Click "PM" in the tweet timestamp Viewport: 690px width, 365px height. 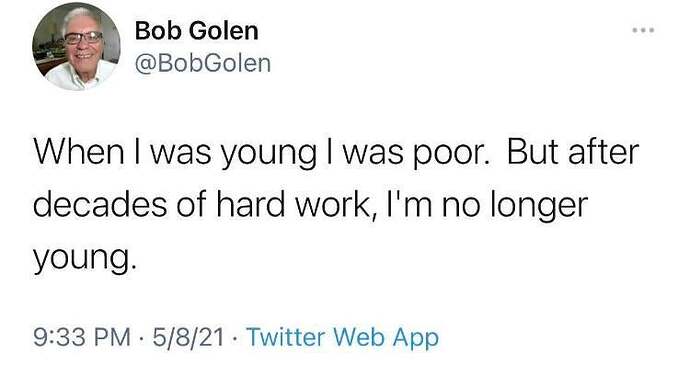point(113,337)
